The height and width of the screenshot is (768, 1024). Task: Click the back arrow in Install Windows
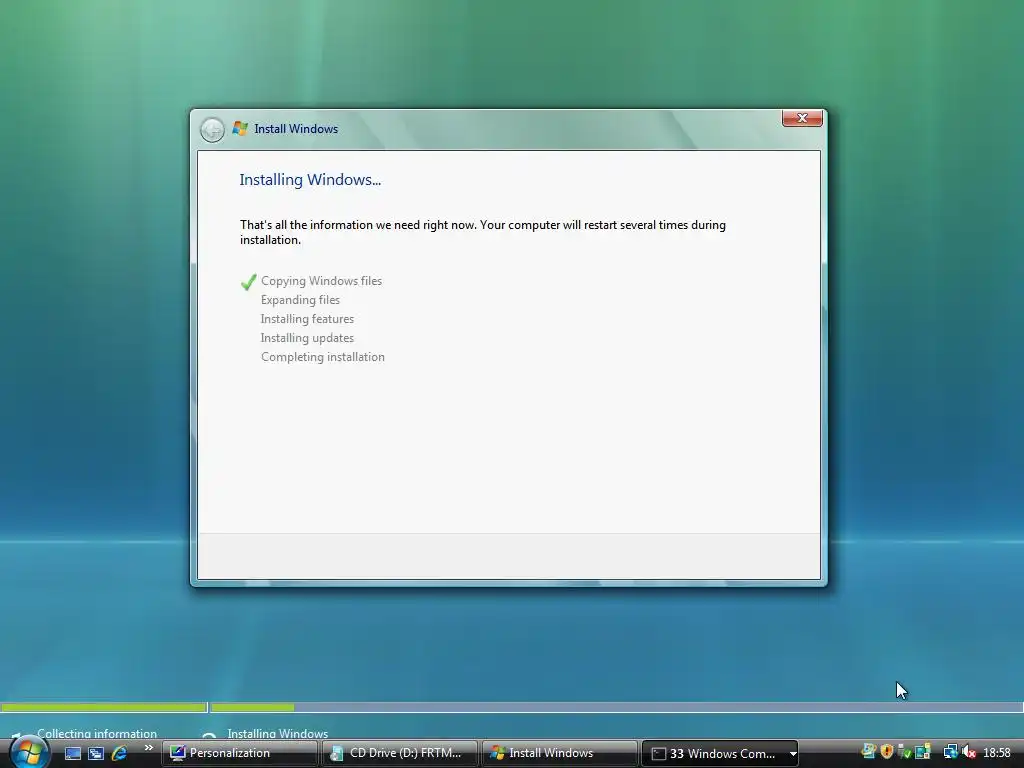click(x=212, y=129)
